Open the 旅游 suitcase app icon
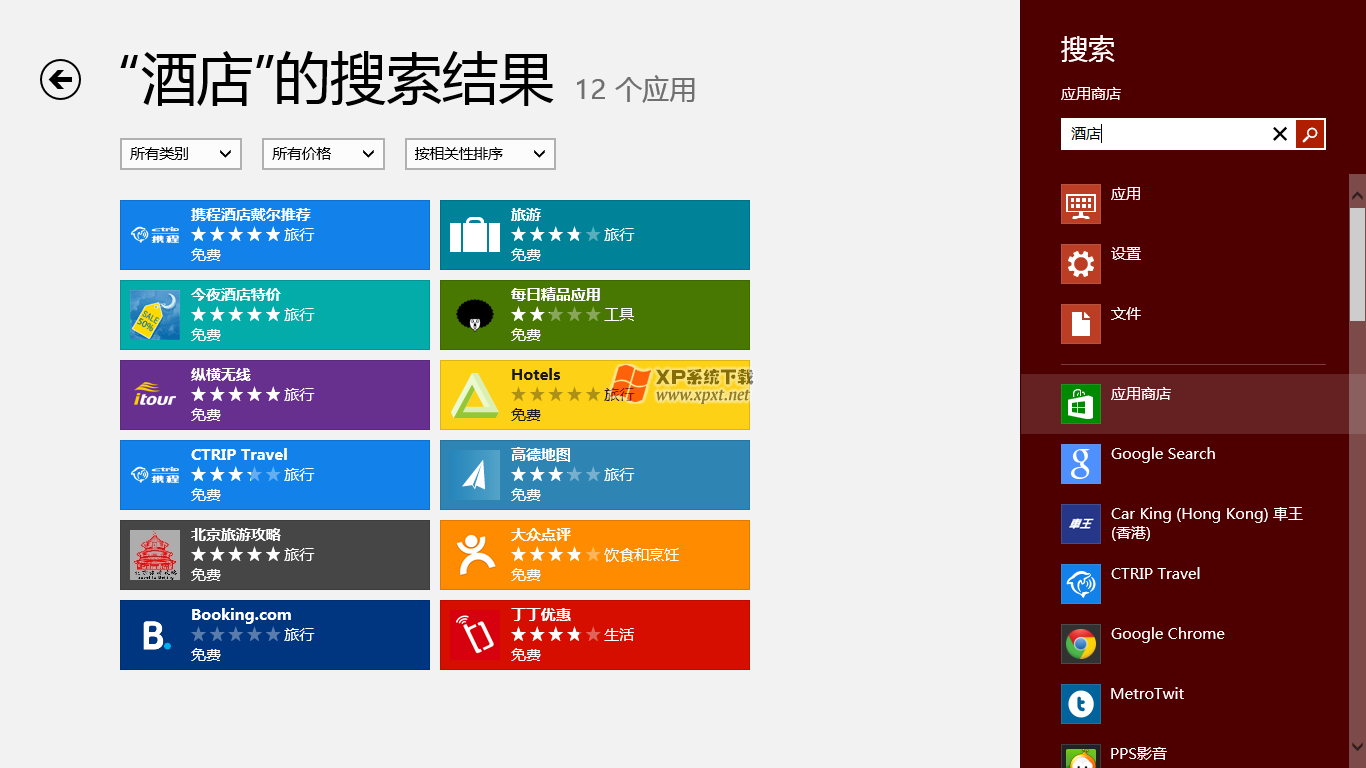 (475, 235)
